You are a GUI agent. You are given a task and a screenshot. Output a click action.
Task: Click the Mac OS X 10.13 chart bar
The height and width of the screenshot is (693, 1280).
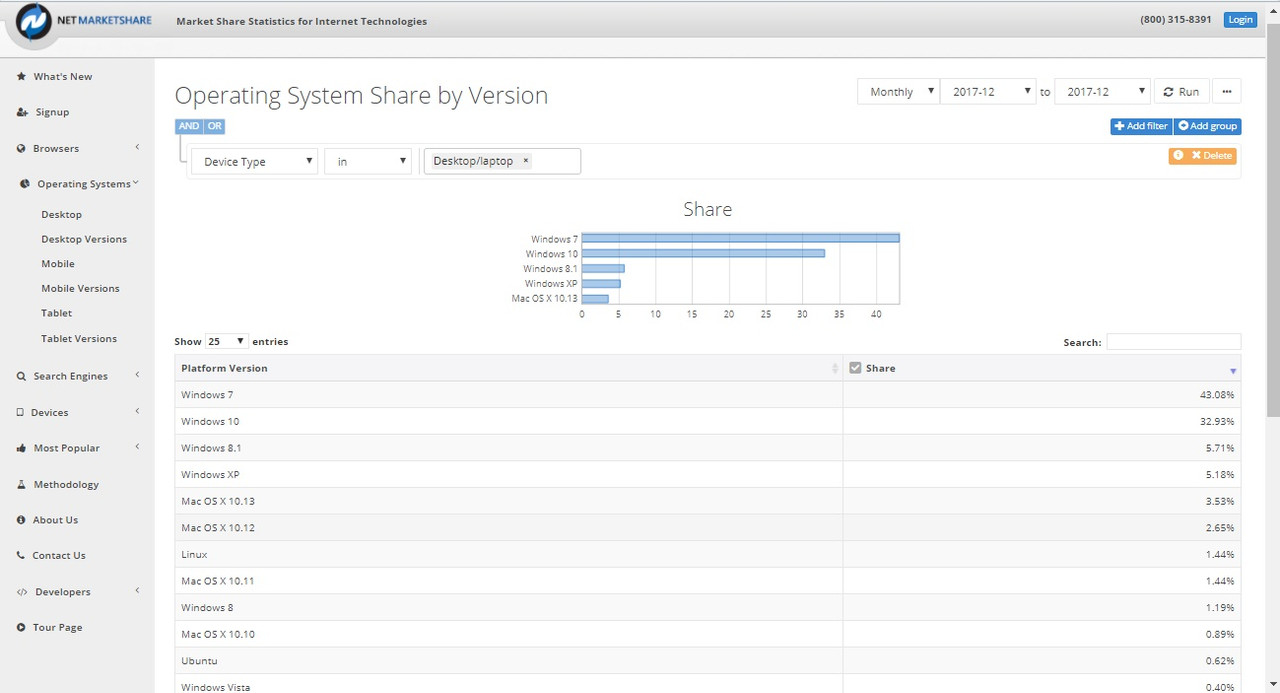pyautogui.click(x=595, y=298)
